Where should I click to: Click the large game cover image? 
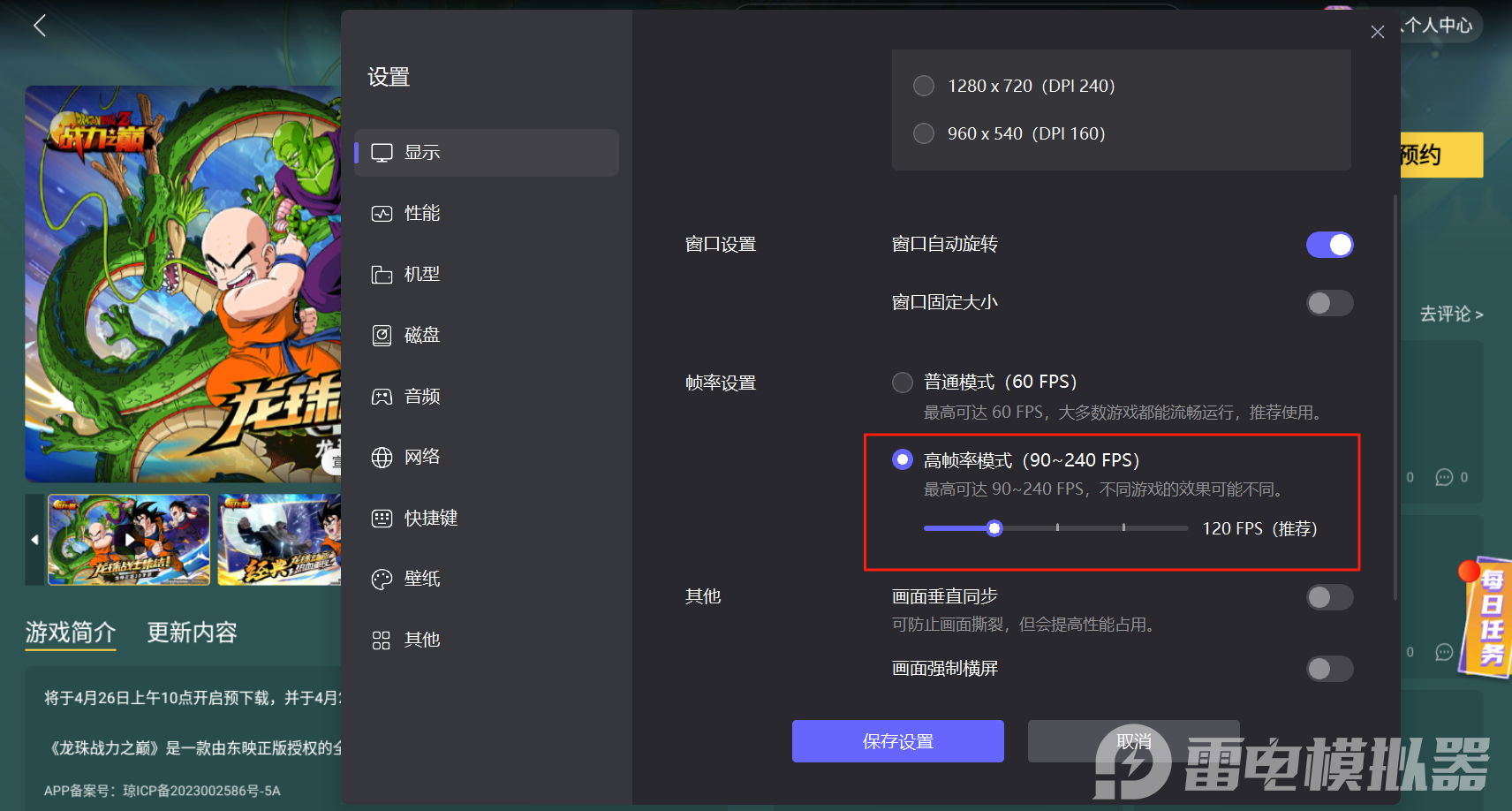(183, 284)
